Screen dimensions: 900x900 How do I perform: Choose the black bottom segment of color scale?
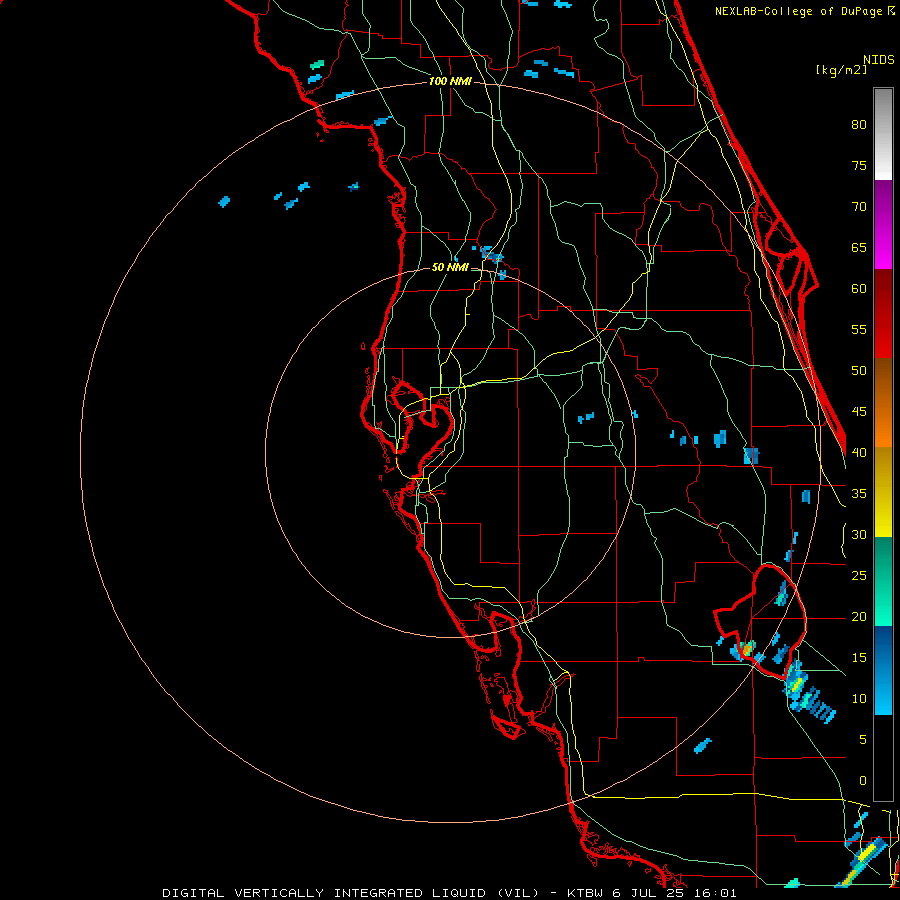pos(883,758)
